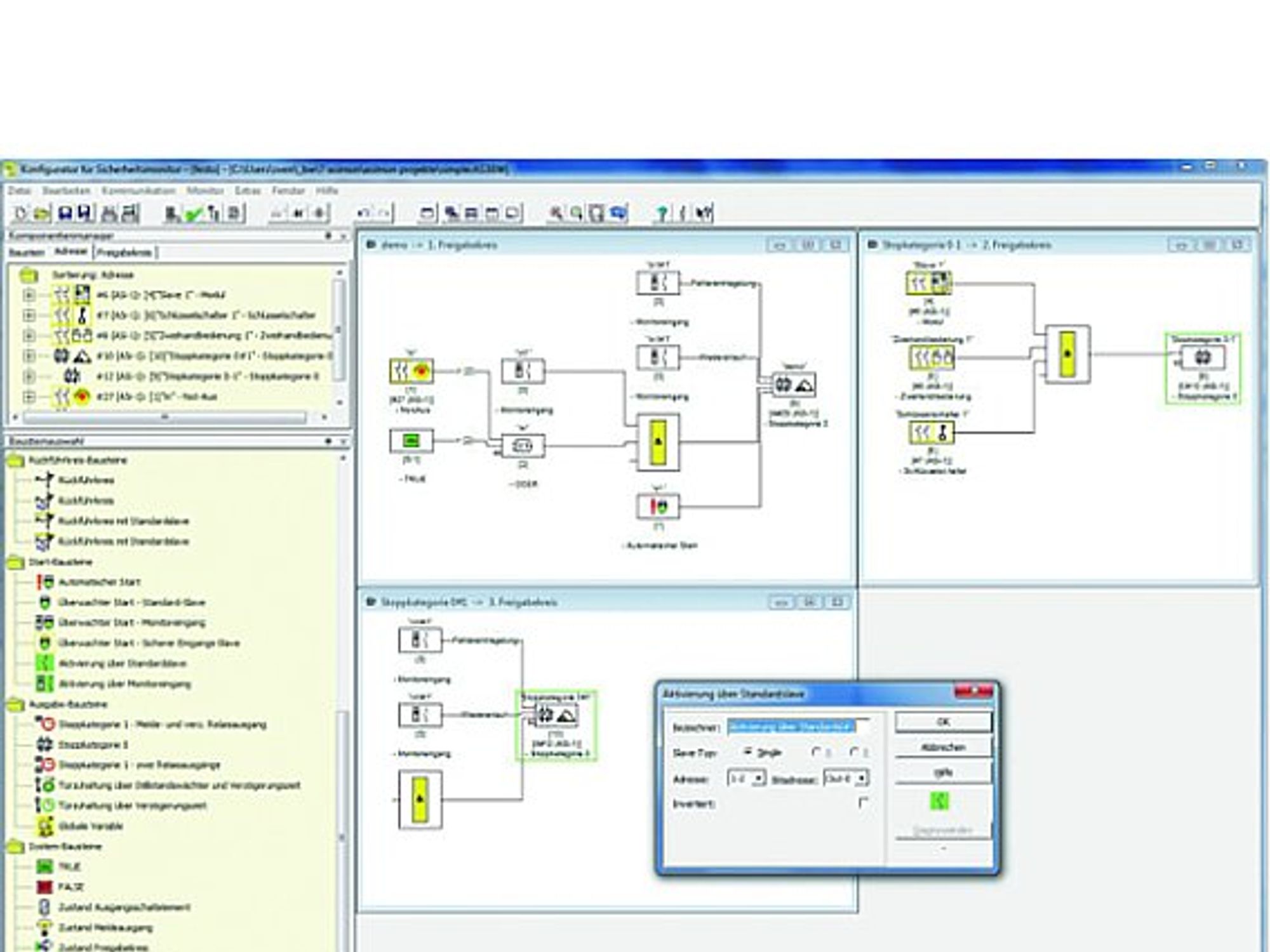
Task: Expand the #9 Zweihandbedienung tree node
Action: [29, 336]
